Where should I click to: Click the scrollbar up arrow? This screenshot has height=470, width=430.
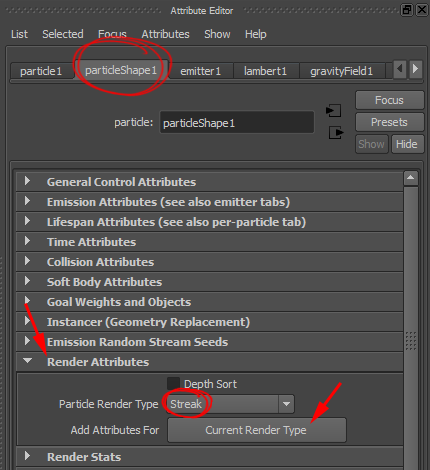(411, 178)
